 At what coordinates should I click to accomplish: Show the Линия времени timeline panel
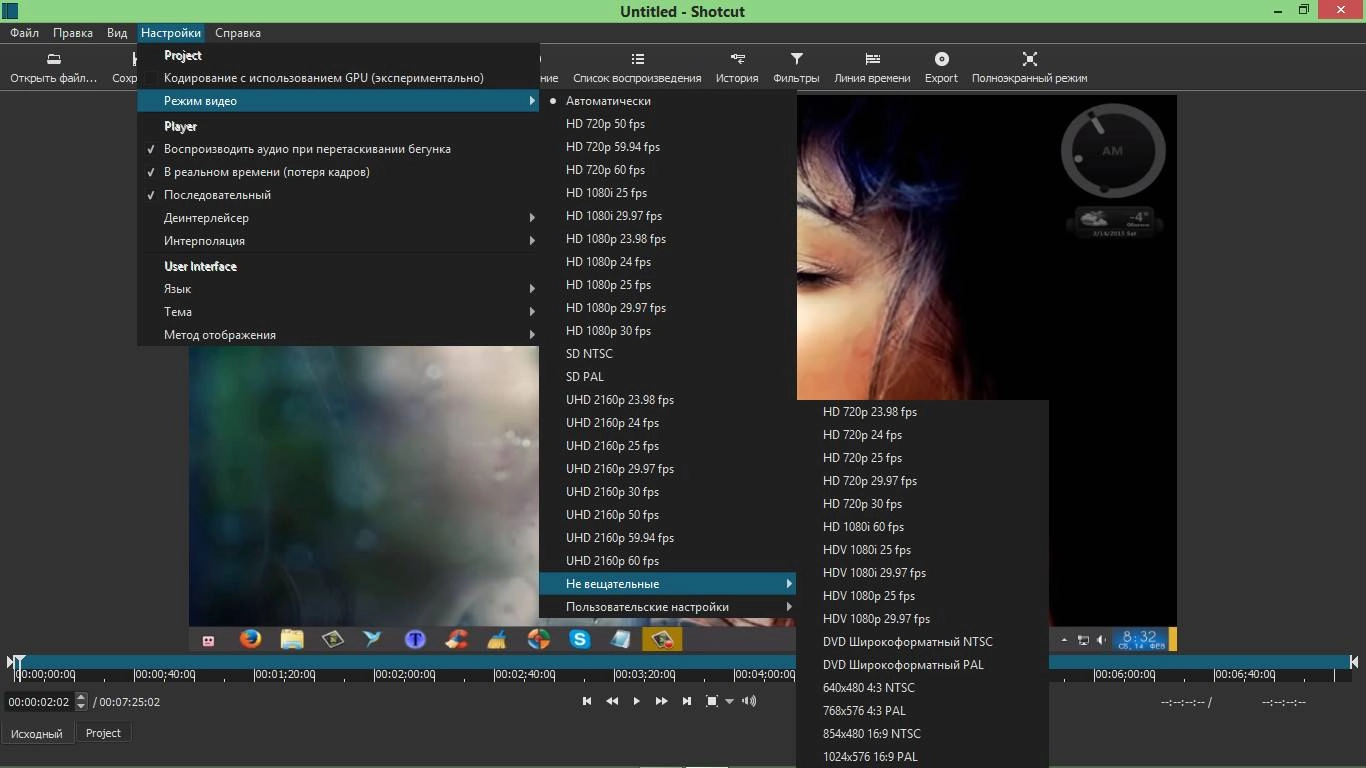872,67
